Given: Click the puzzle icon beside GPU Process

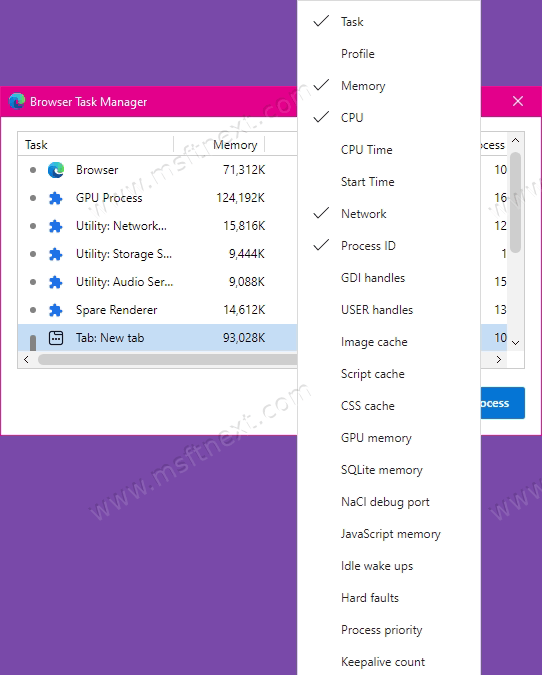Looking at the screenshot, I should click(x=56, y=198).
